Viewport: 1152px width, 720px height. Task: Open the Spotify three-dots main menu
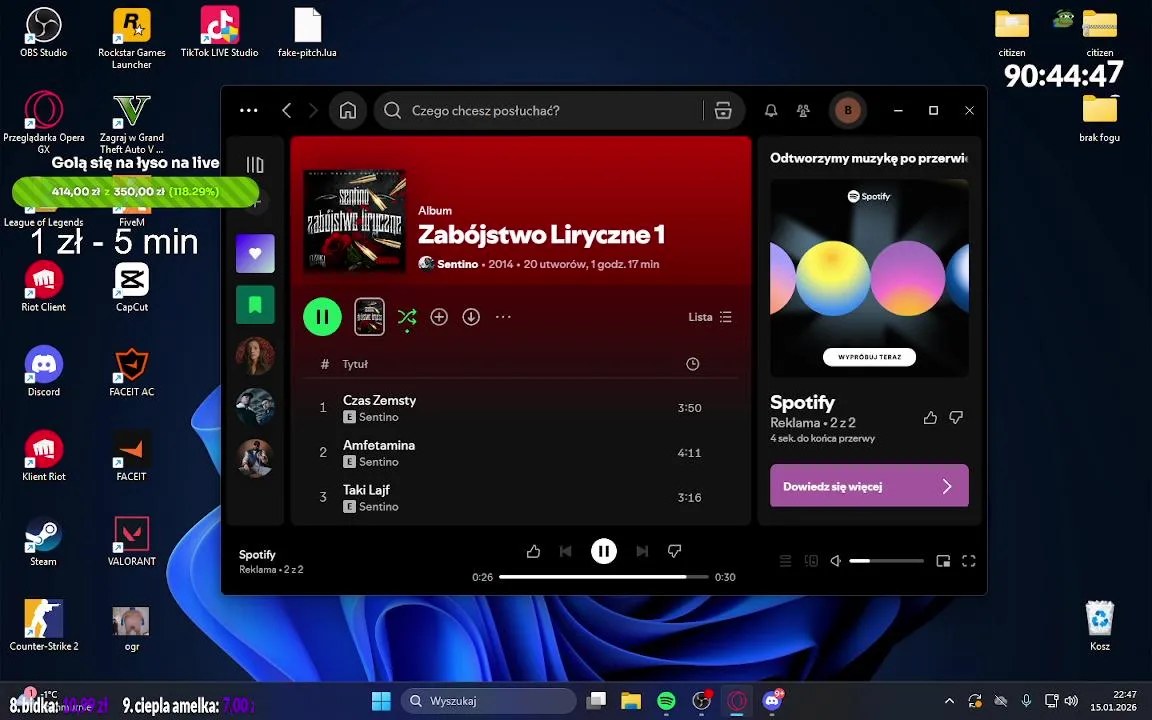(x=248, y=110)
